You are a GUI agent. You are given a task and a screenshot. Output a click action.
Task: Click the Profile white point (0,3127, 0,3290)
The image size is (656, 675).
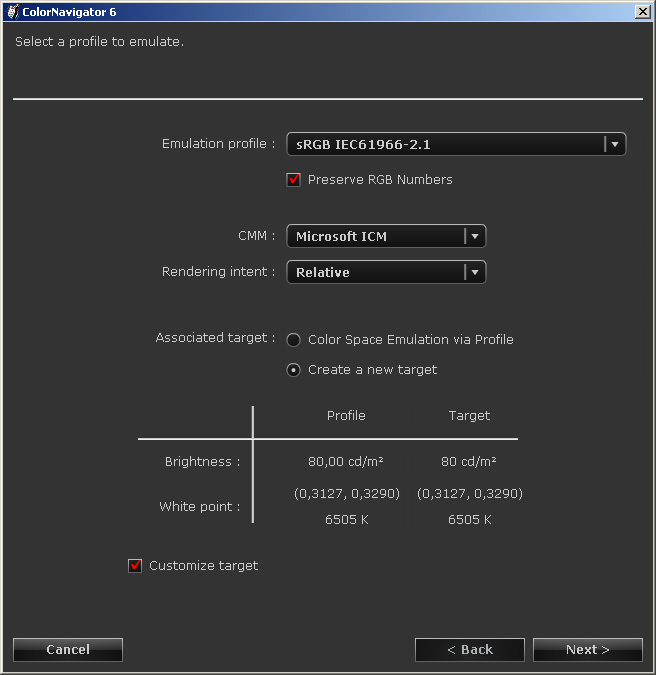tap(347, 493)
